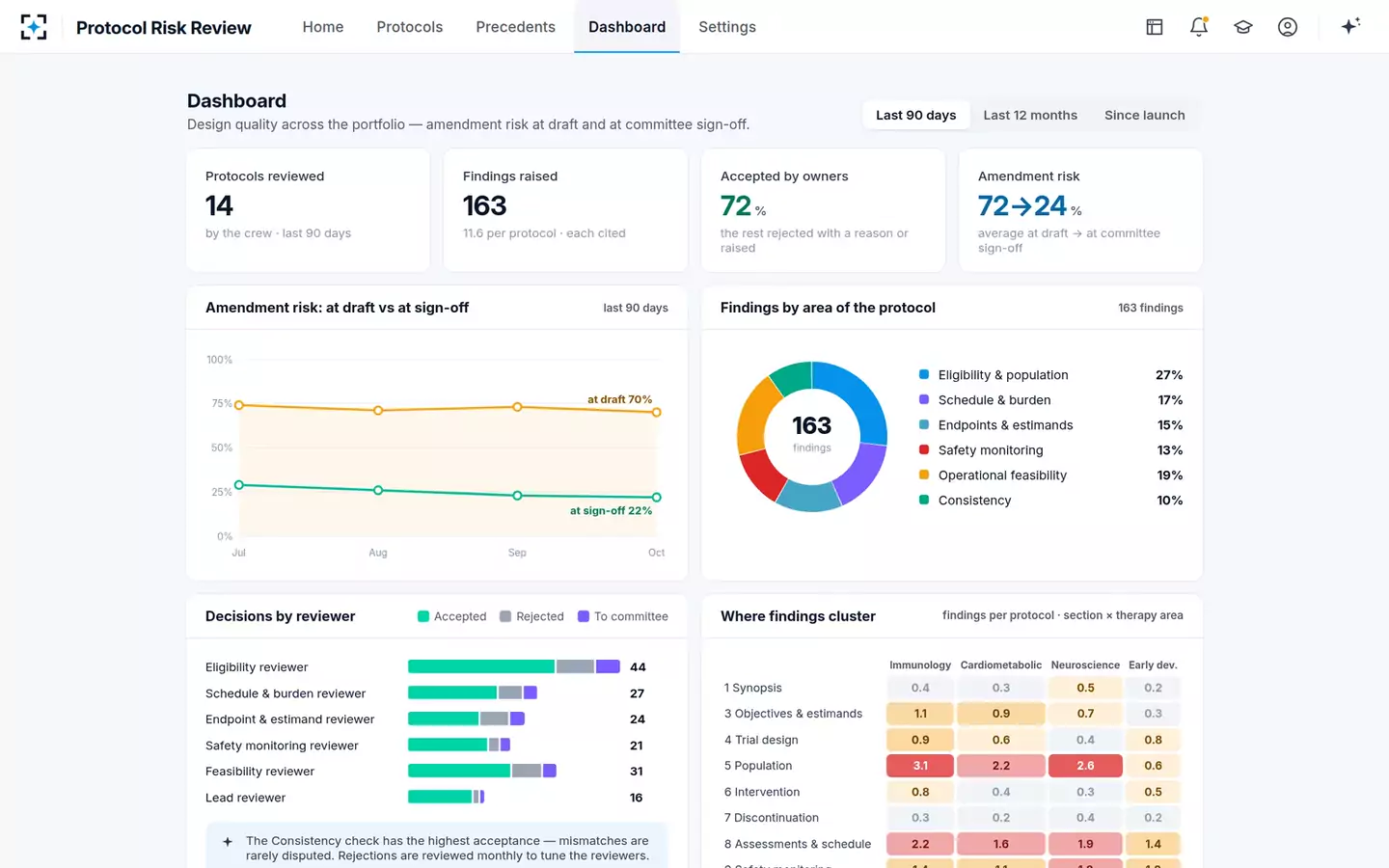Image resolution: width=1389 pixels, height=868 pixels.
Task: Click the Lead reviewer row label
Action: [245, 798]
